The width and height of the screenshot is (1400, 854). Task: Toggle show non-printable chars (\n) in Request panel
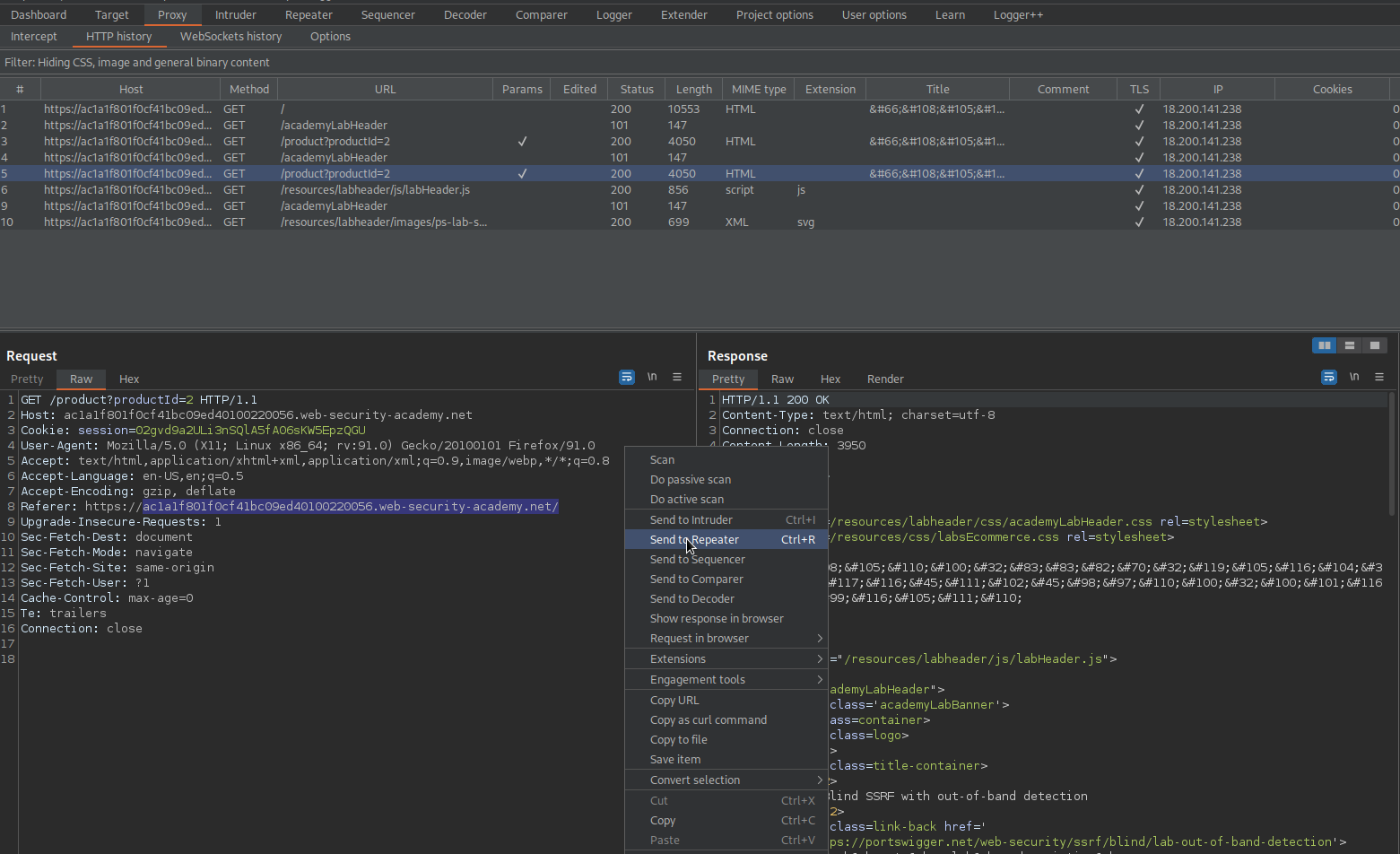click(652, 377)
